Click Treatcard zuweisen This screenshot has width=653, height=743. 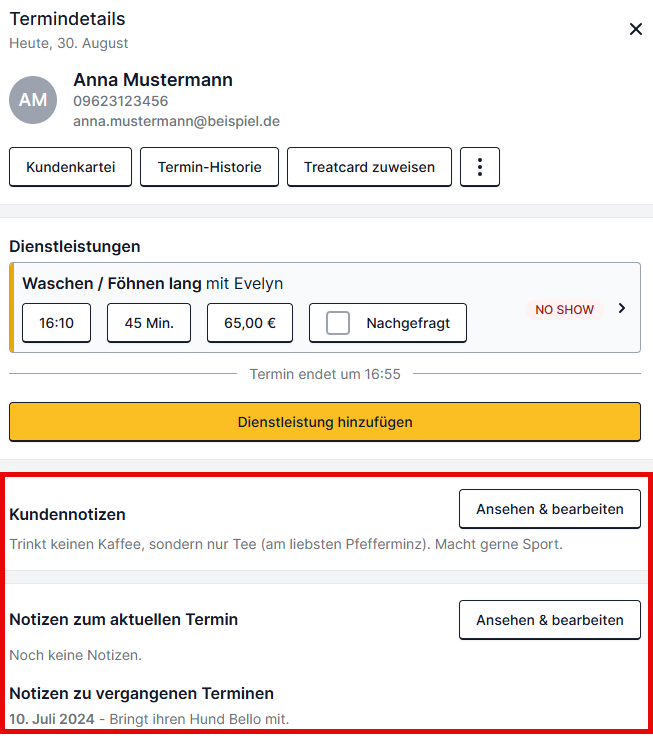(369, 167)
